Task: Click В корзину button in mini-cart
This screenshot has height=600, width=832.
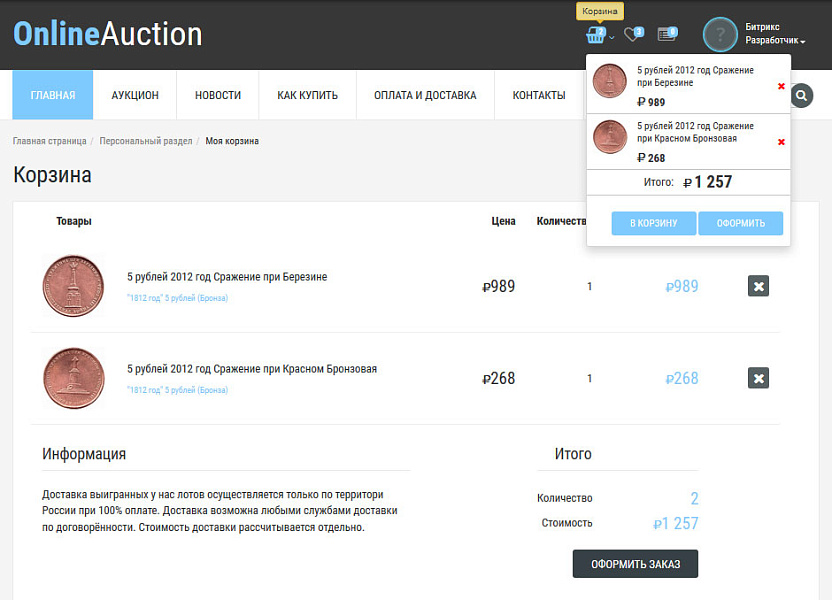Action: 653,223
